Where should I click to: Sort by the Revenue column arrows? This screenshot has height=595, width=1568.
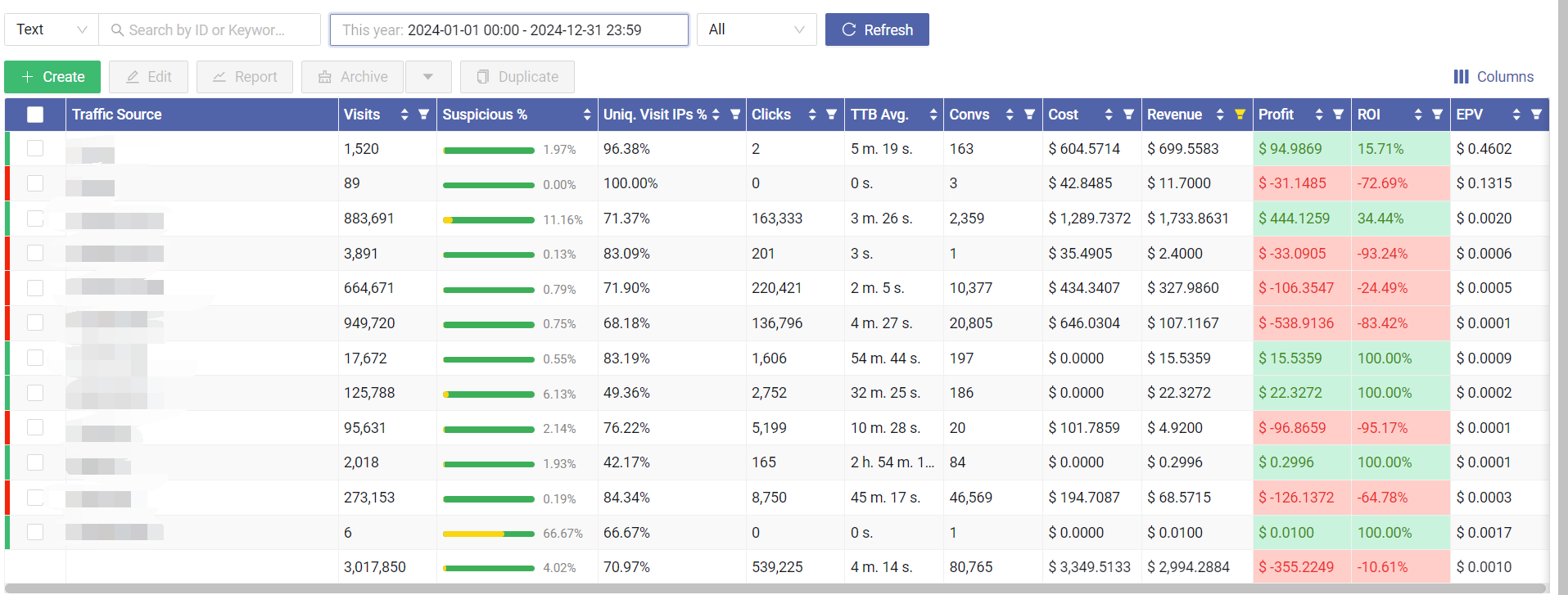(x=1220, y=115)
